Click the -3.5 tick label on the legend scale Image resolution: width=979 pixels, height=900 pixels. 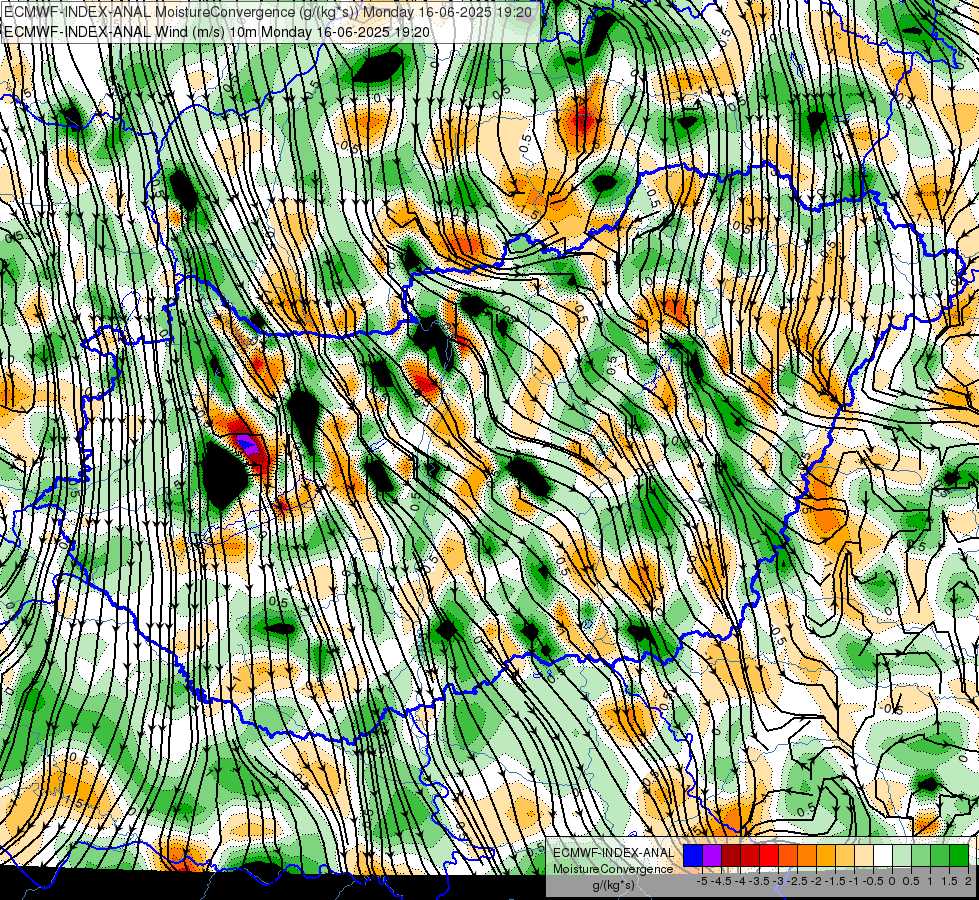[759, 881]
